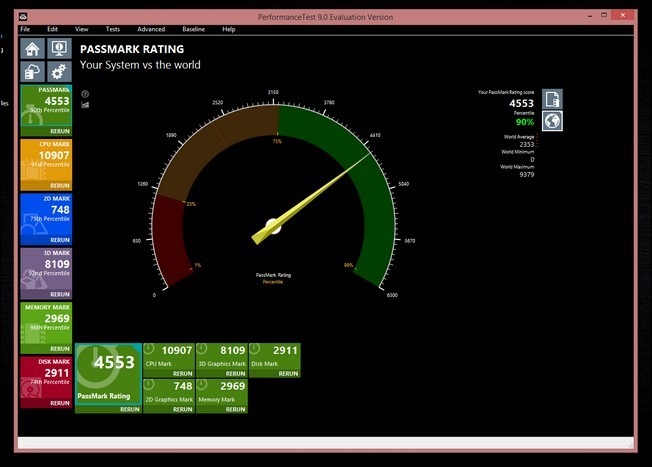Select the DISK MARK 2911 sidebar tile

tap(46, 378)
